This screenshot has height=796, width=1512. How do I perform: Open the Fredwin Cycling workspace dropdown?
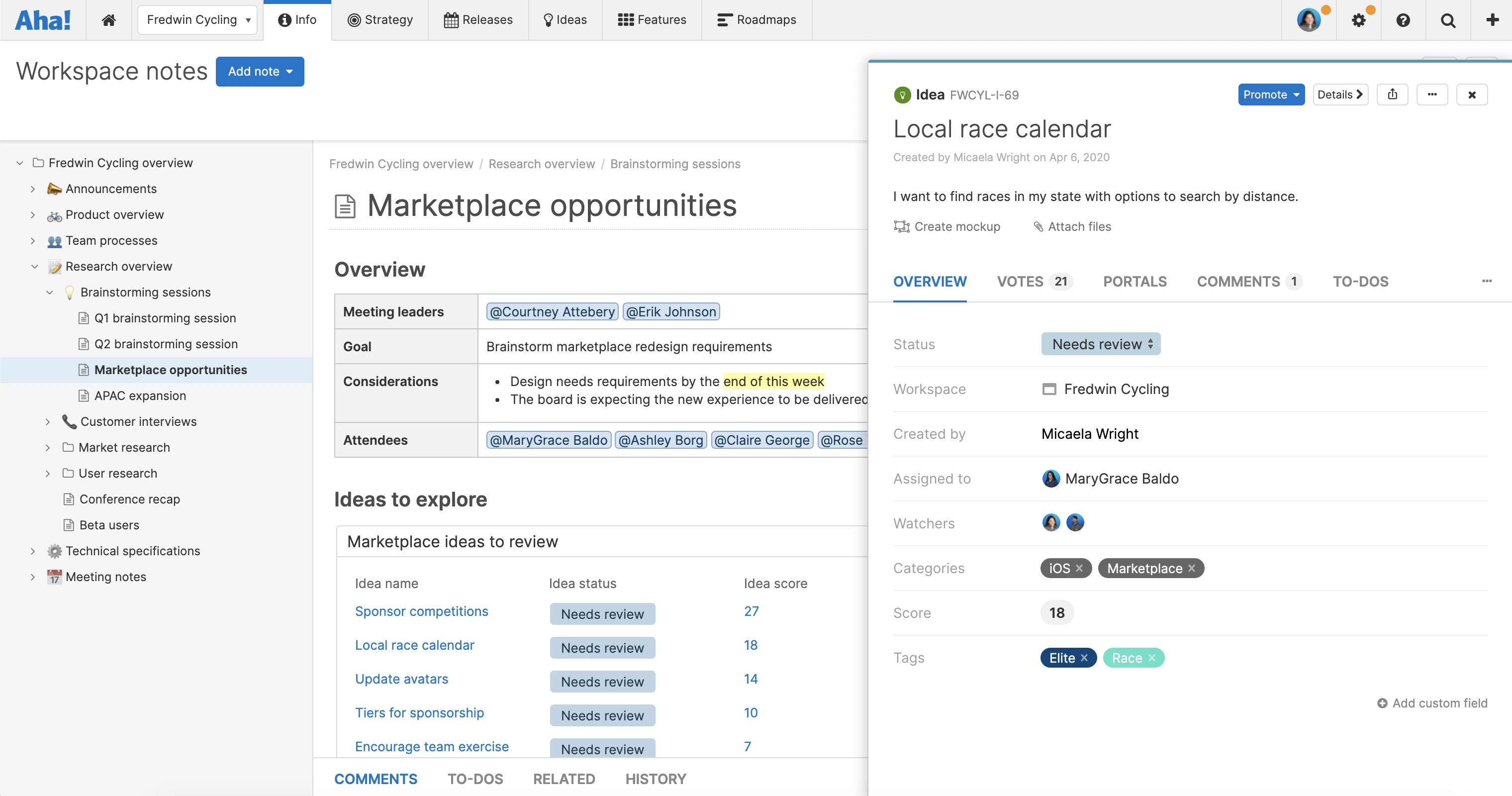point(198,20)
